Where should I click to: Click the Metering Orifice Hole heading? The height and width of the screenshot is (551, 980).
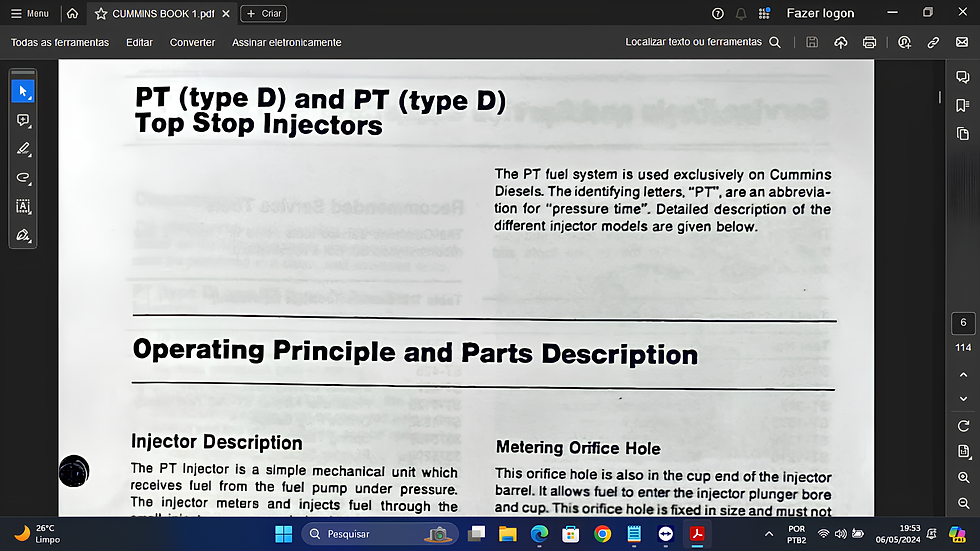(578, 448)
